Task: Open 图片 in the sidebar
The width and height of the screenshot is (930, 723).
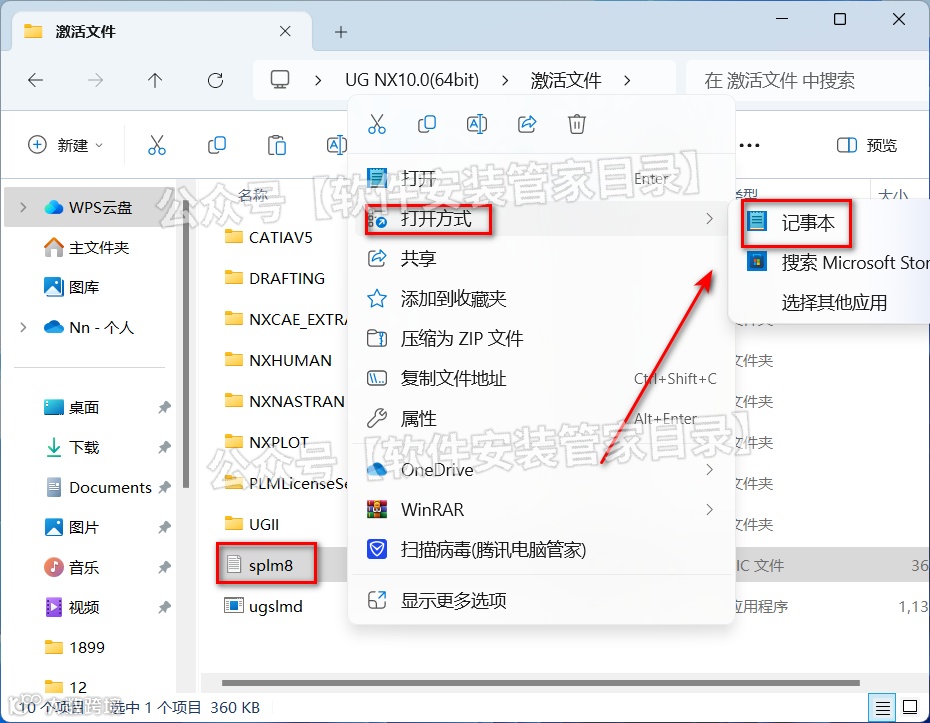Action: (x=72, y=527)
